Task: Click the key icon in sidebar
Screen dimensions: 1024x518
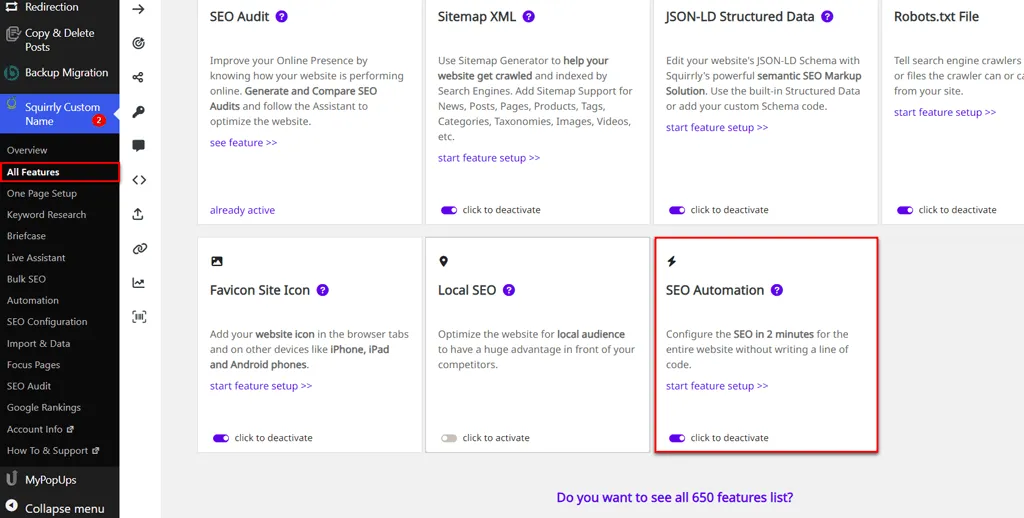Action: [138, 112]
